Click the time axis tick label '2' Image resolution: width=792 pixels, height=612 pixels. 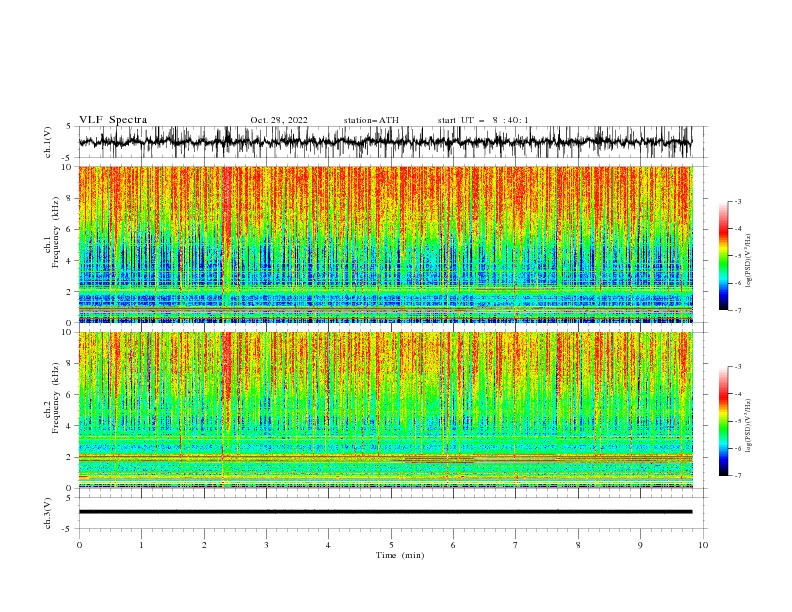tap(204, 545)
